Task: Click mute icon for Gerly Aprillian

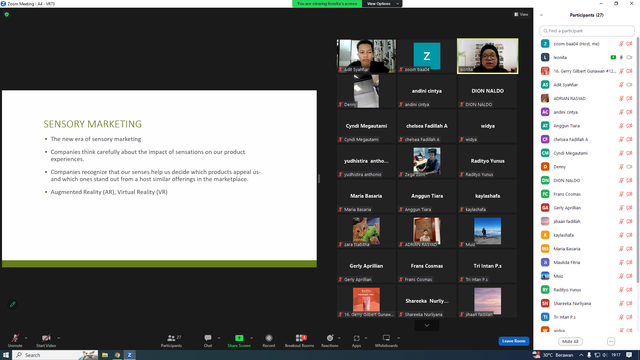Action: coord(621,208)
